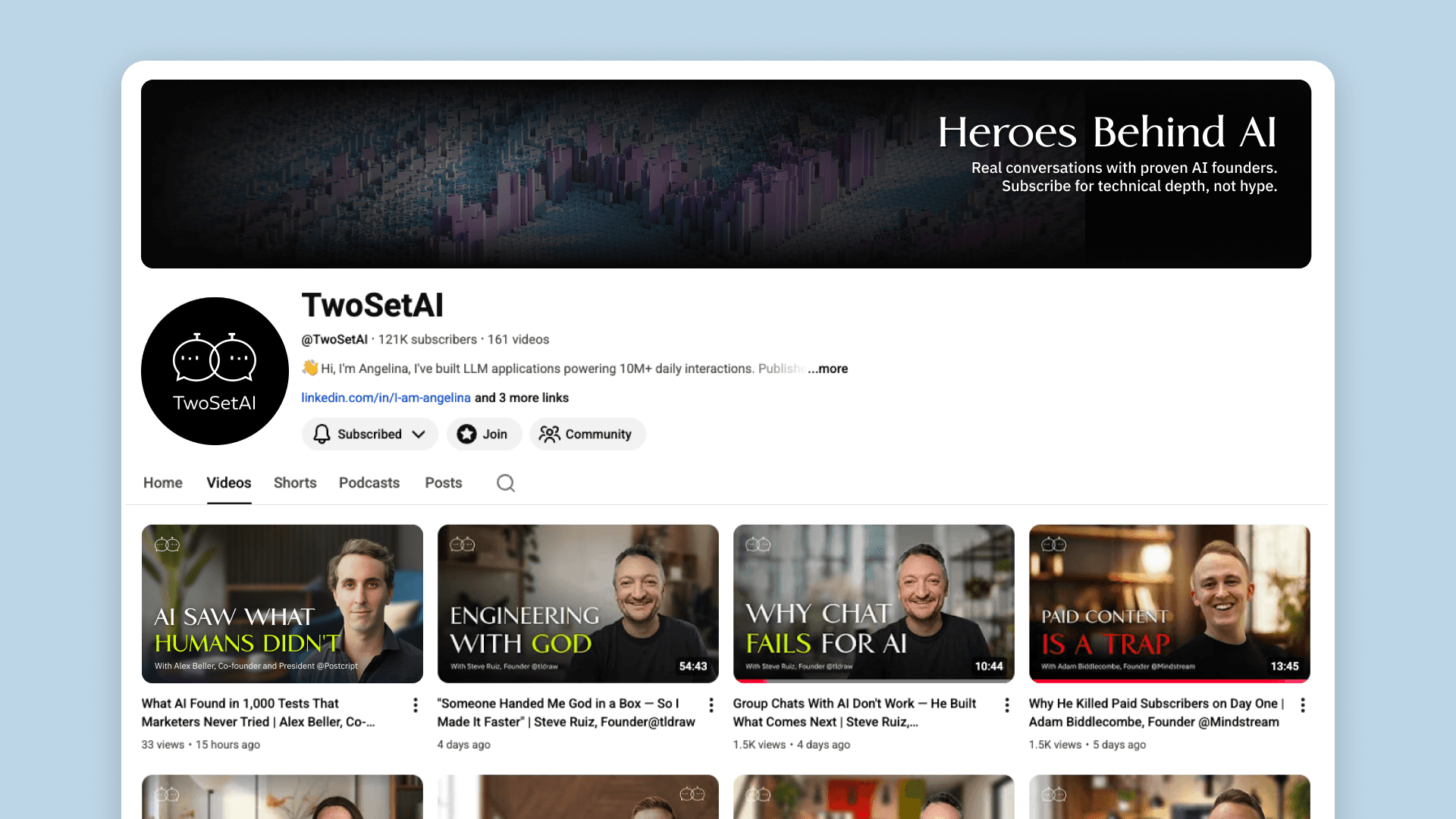The height and width of the screenshot is (819, 1456).
Task: Open options menu for Alex Beller video
Action: [x=416, y=705]
